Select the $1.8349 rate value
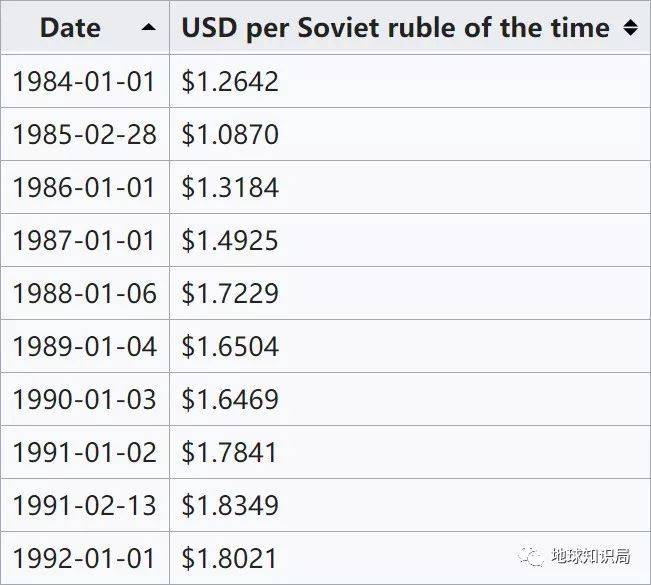The image size is (651, 585). pyautogui.click(x=230, y=505)
